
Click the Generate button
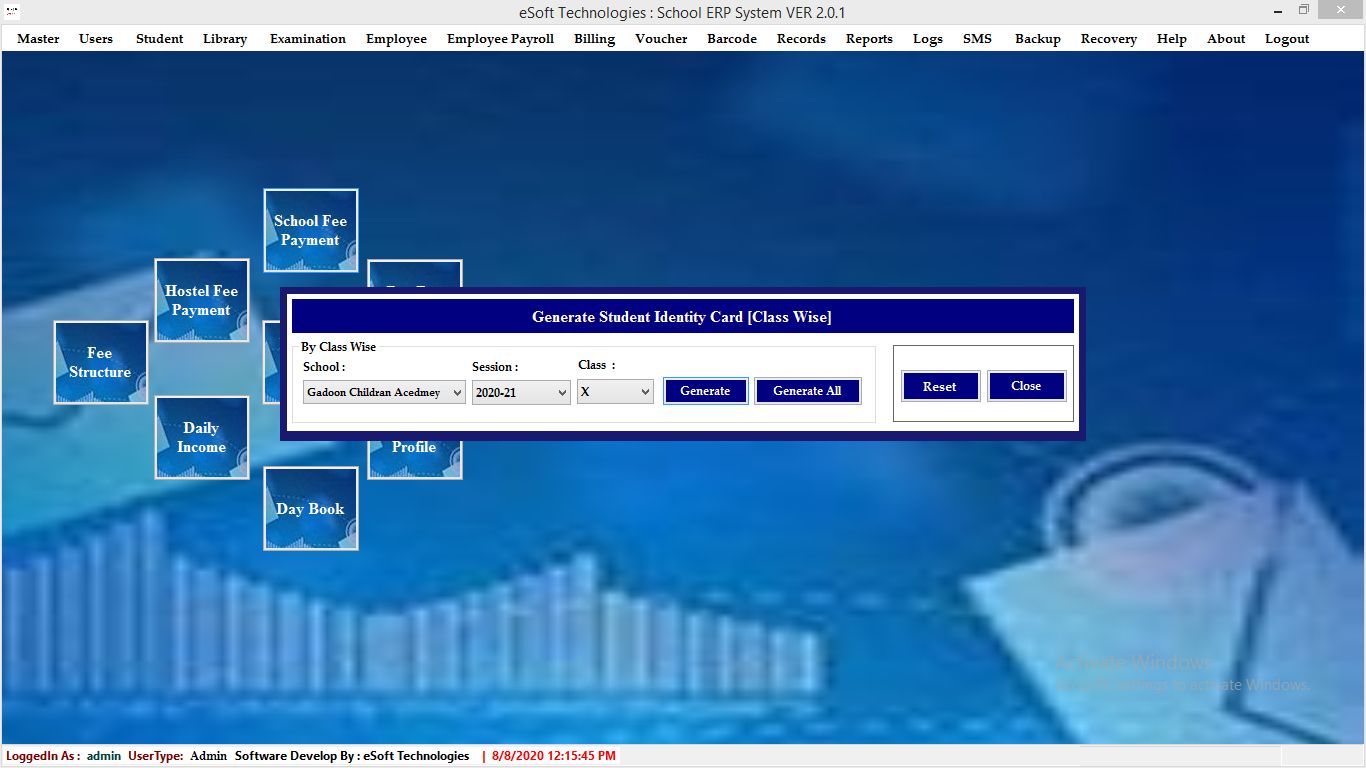coord(705,391)
